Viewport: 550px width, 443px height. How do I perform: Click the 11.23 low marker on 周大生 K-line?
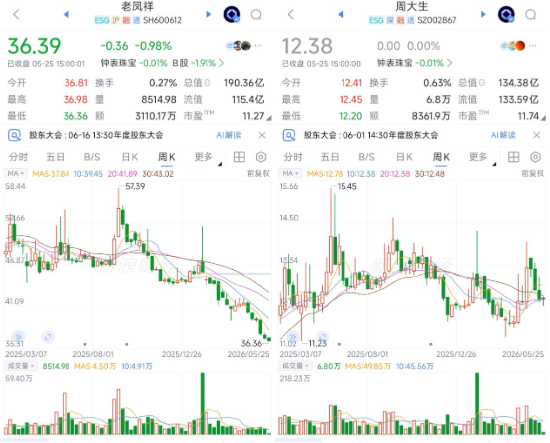[318, 343]
